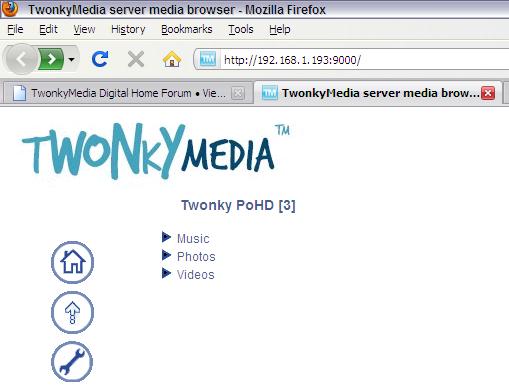Go to browser home page icon

pyautogui.click(x=172, y=59)
